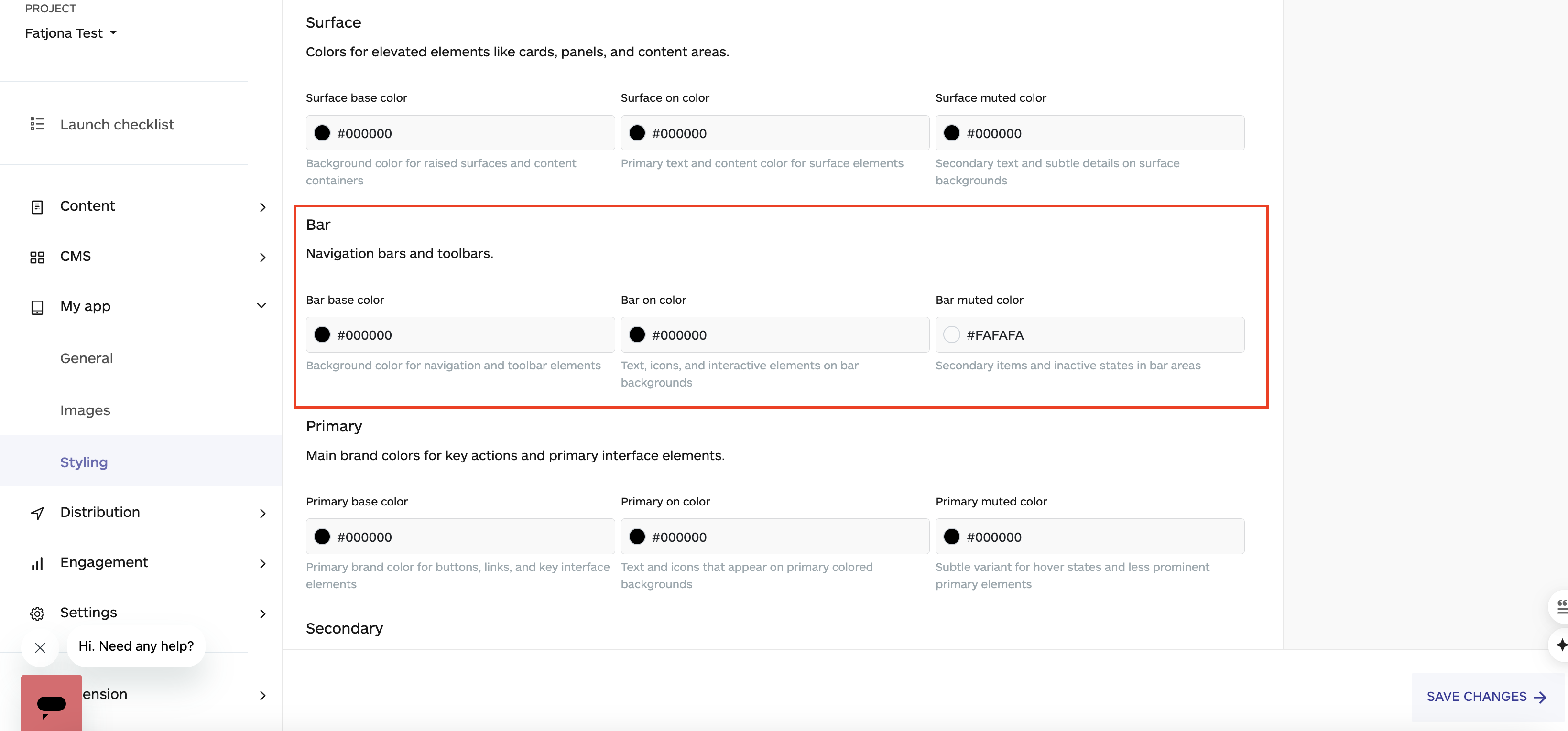Click the My app phone icon
The height and width of the screenshot is (731, 1568).
37,308
